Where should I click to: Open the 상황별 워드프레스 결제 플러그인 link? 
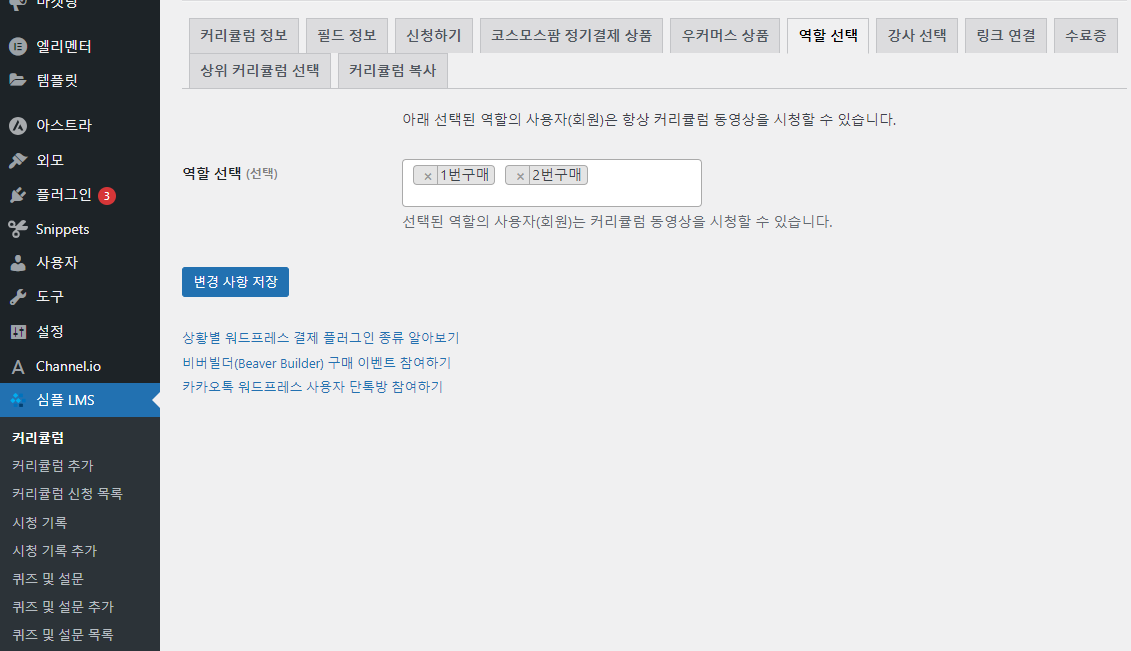click(321, 337)
